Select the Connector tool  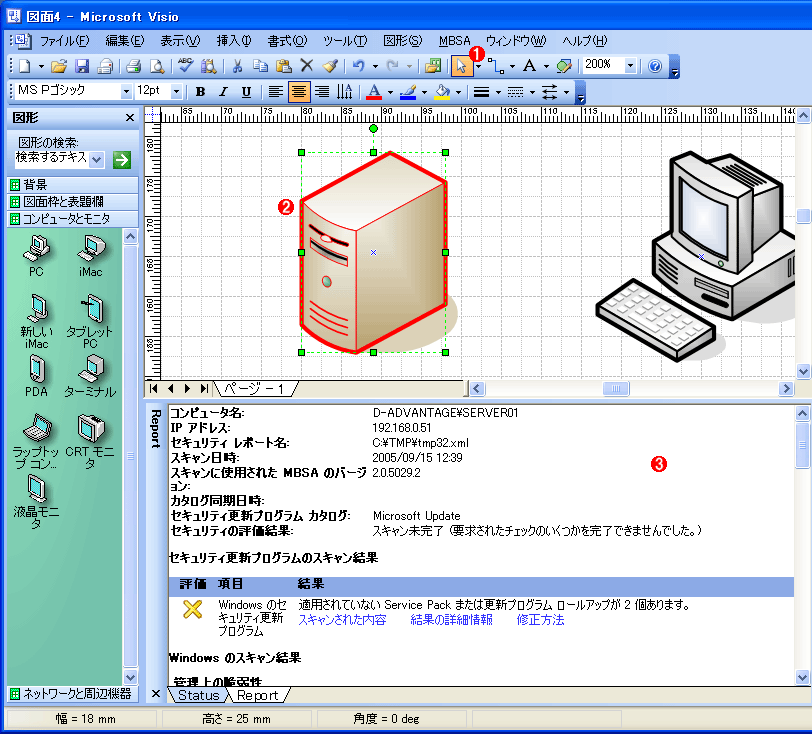pos(496,66)
